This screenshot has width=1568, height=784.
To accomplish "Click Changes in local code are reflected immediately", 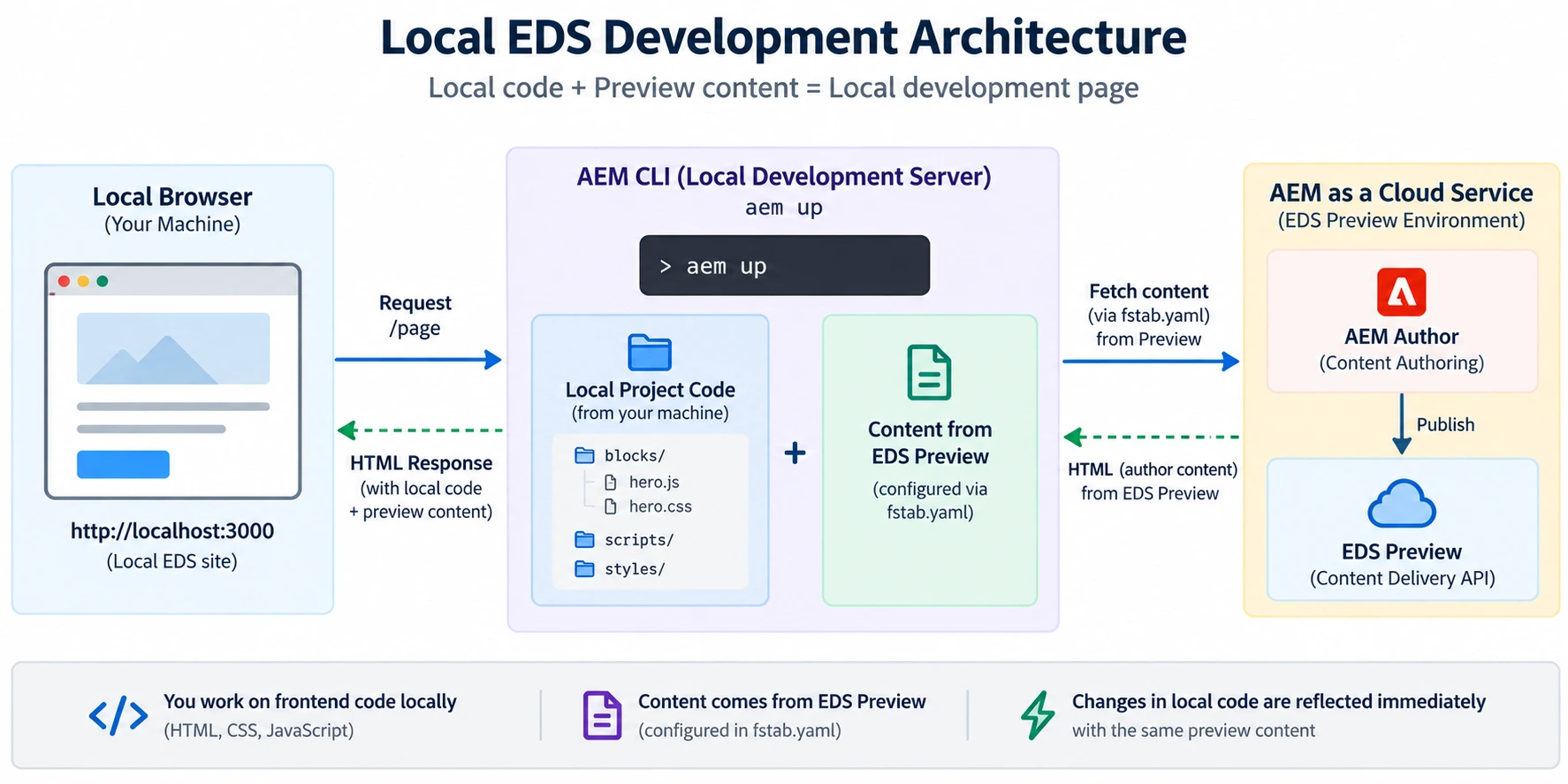I will click(x=1279, y=702).
